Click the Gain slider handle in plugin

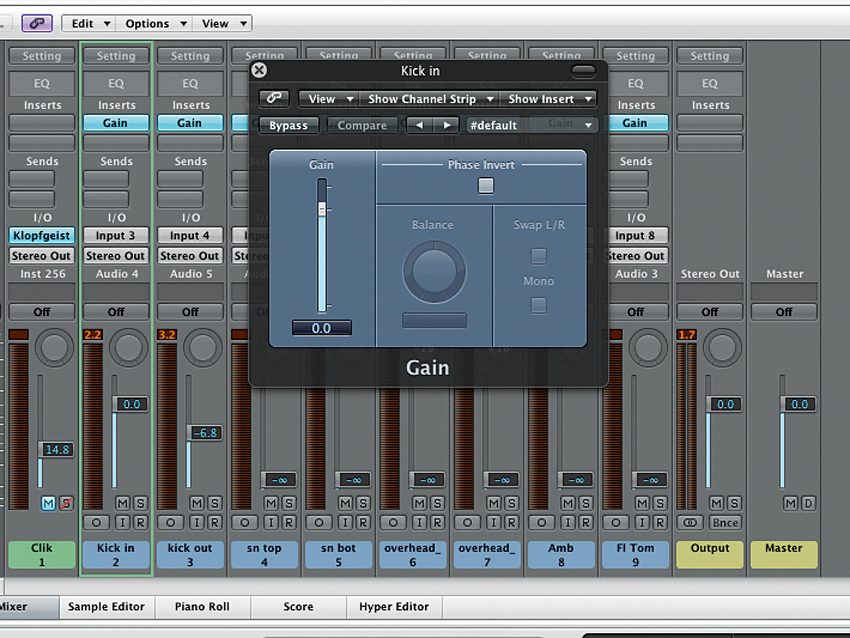pos(322,209)
